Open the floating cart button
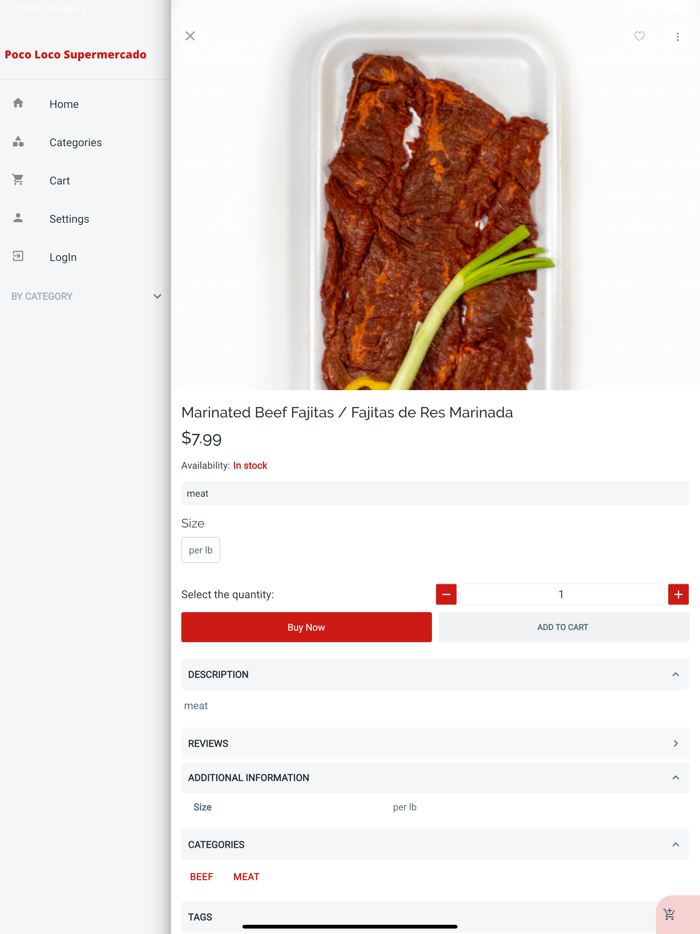The width and height of the screenshot is (700, 934). tap(670, 914)
